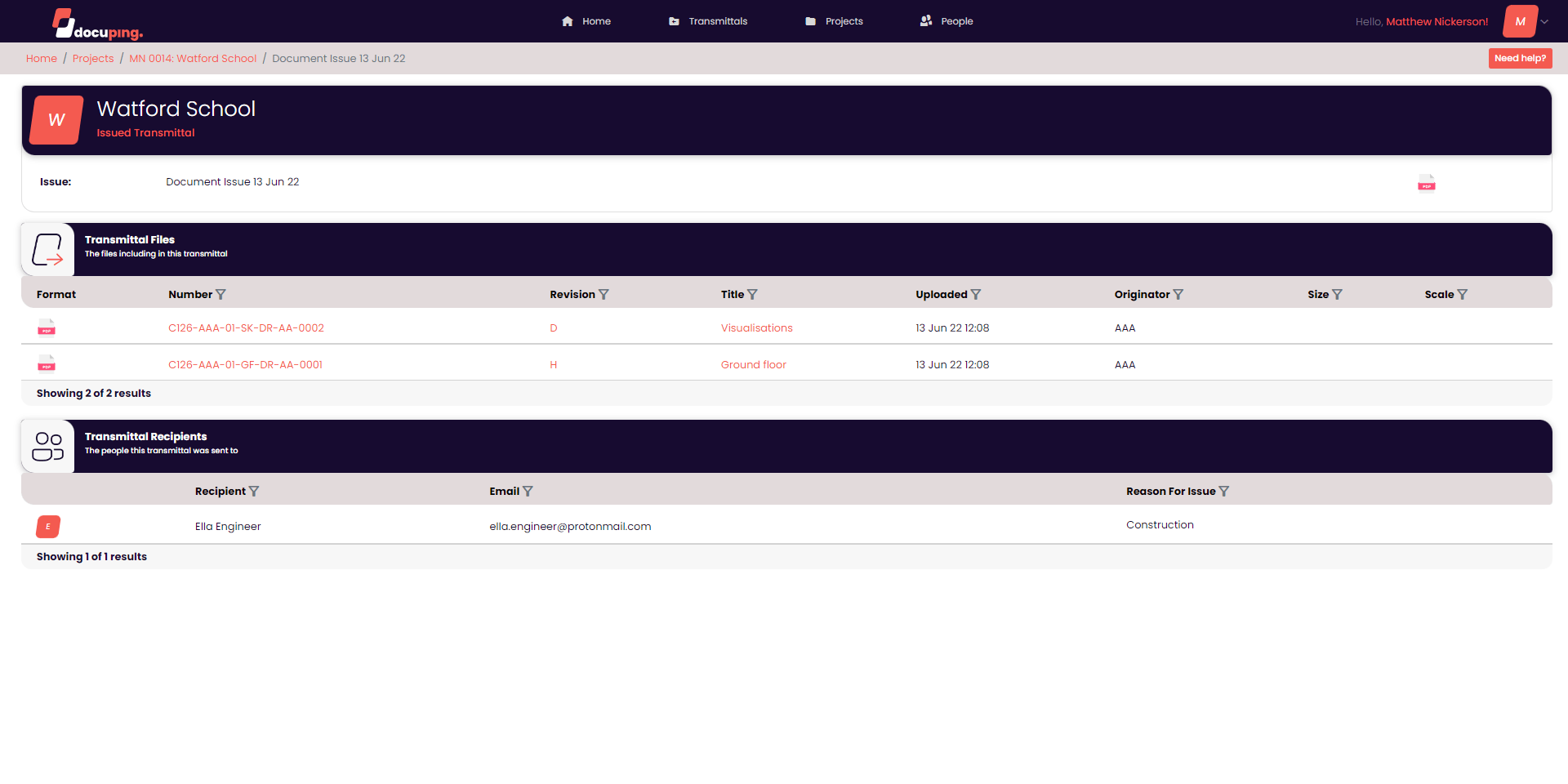Filter files by Title
This screenshot has width=1568, height=784.
point(752,295)
